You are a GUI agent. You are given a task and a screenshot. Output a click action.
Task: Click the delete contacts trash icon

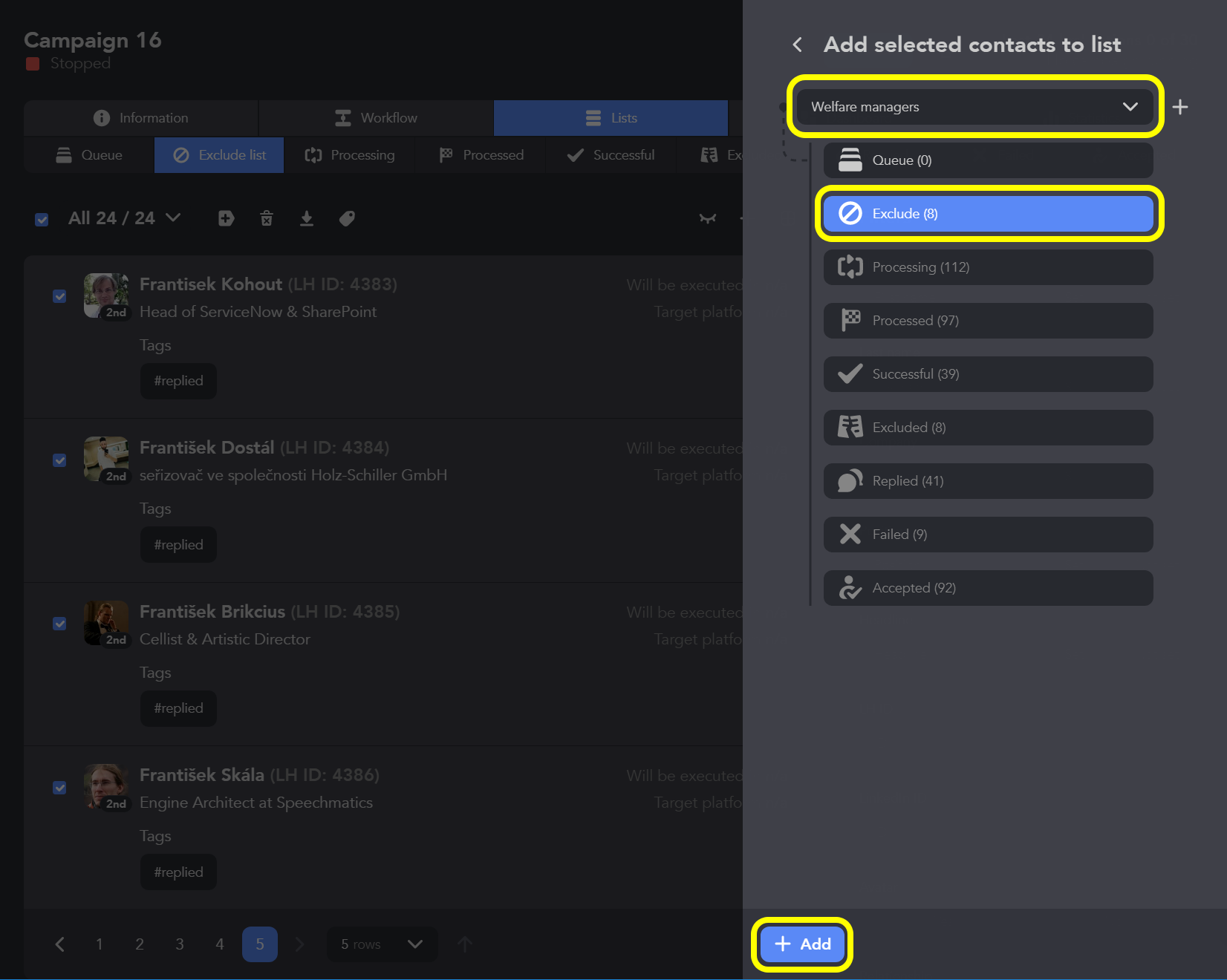pos(267,218)
